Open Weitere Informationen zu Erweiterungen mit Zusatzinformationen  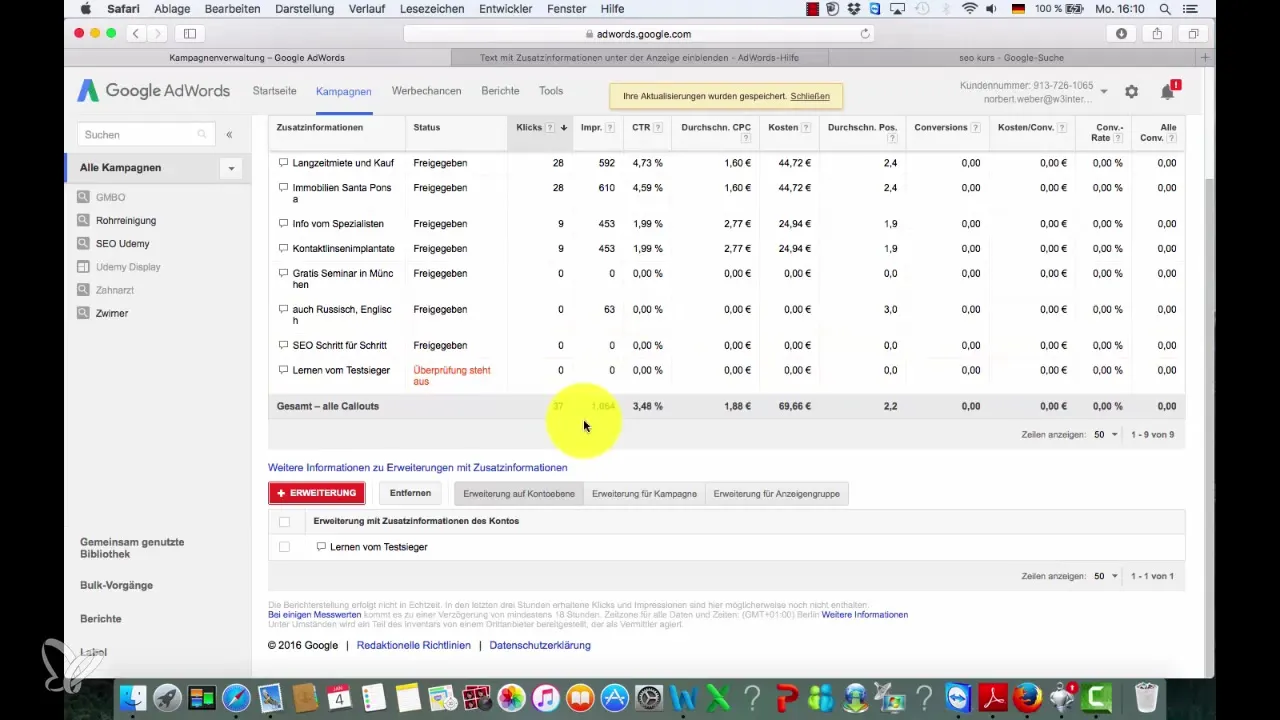coord(417,467)
